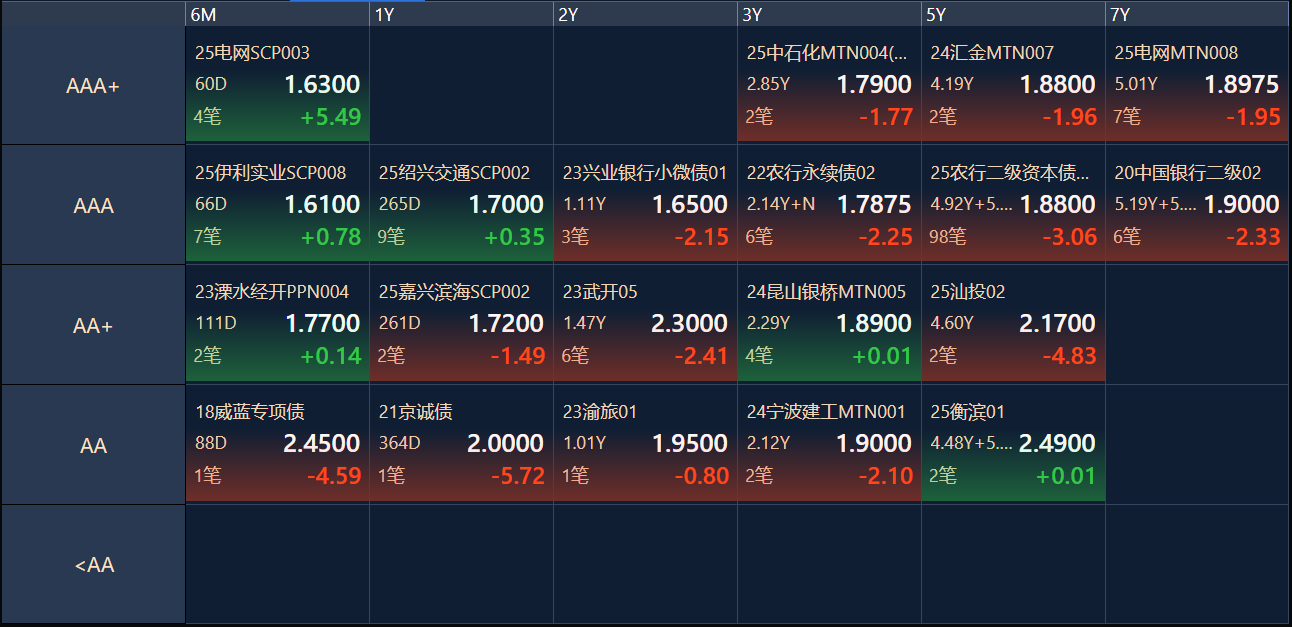Click change value -4.59

pos(334,476)
